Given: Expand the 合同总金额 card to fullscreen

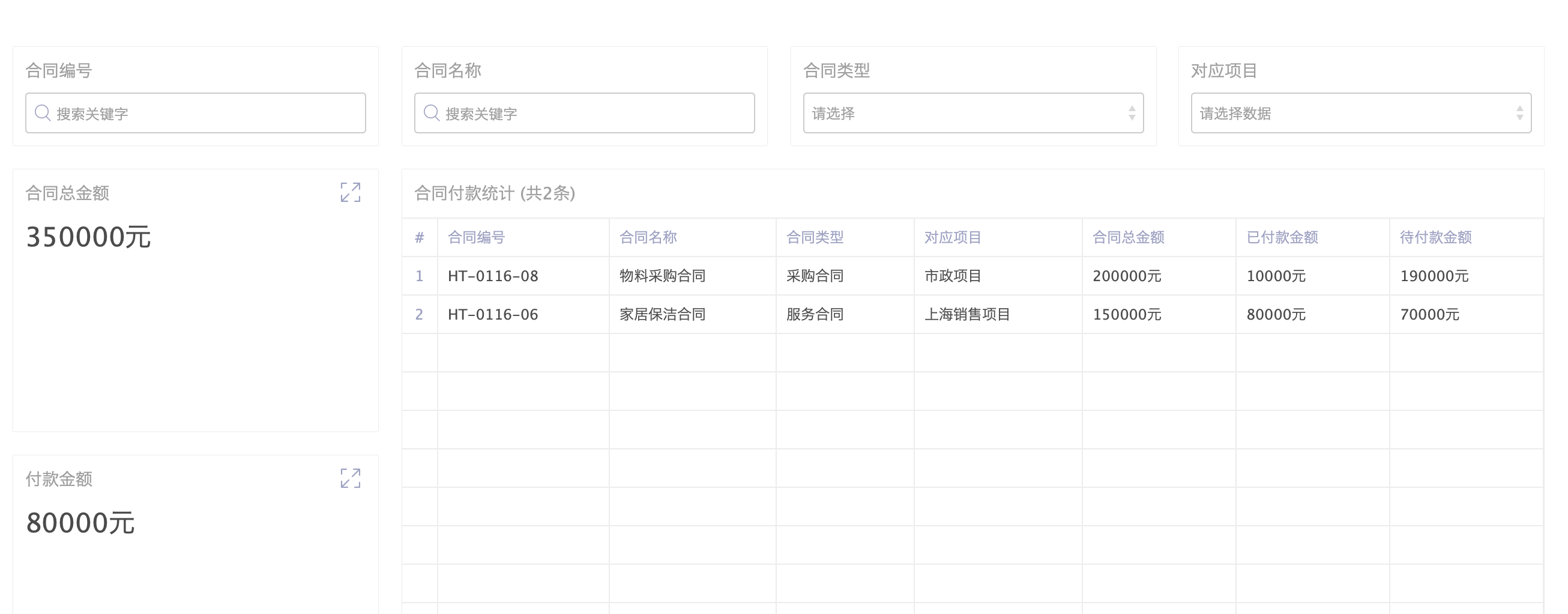Looking at the screenshot, I should (351, 192).
